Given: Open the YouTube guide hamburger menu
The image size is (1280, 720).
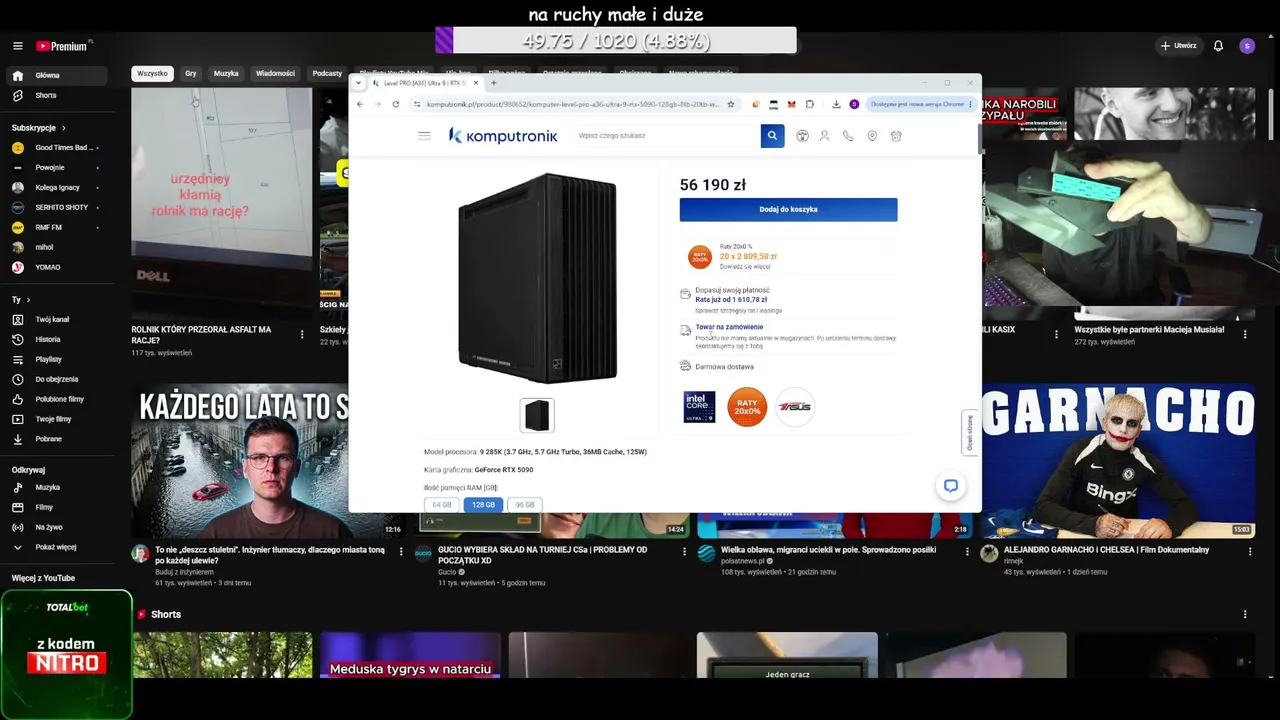Looking at the screenshot, I should tap(17, 46).
